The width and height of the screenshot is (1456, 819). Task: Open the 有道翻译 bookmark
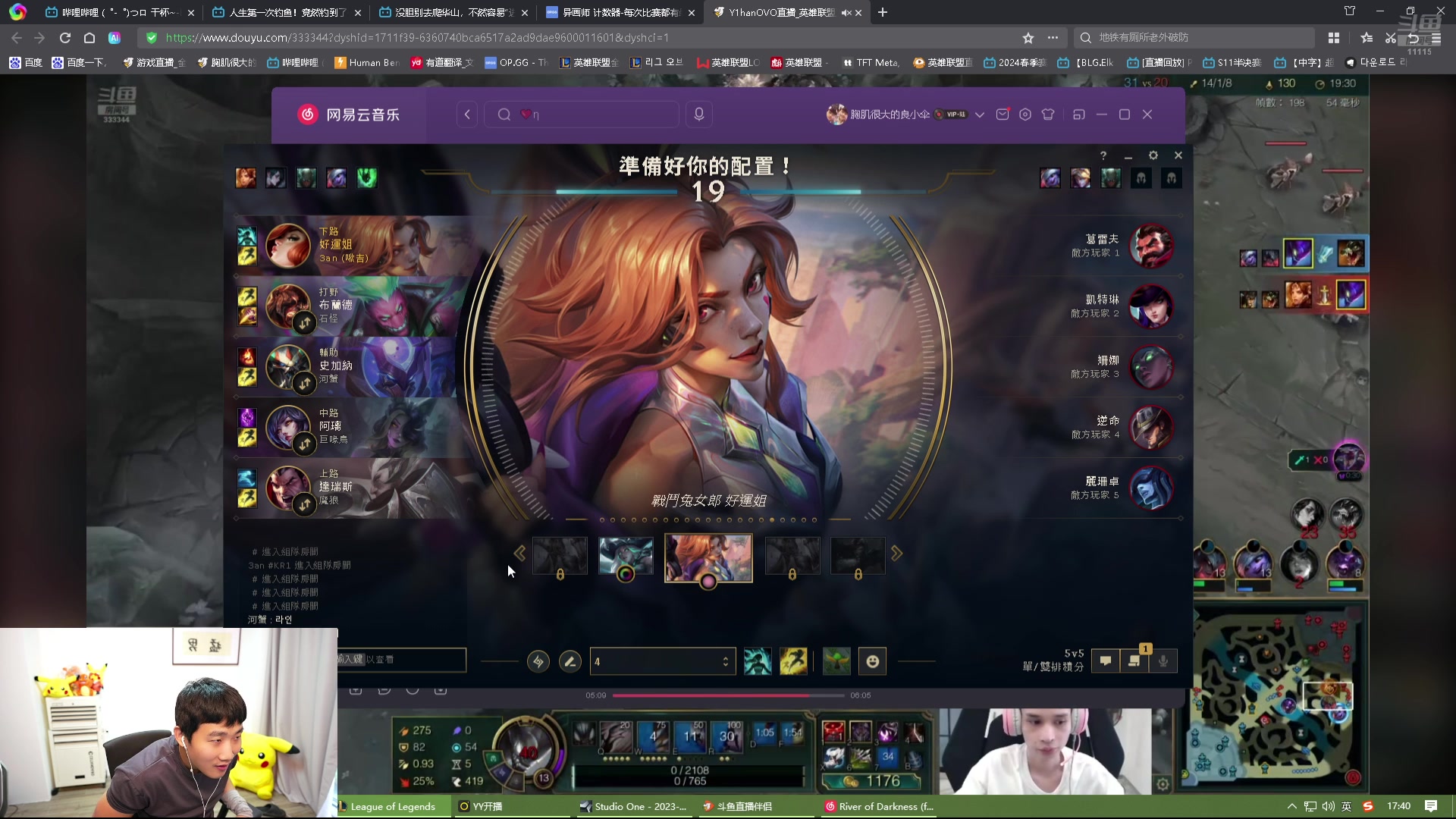(442, 63)
